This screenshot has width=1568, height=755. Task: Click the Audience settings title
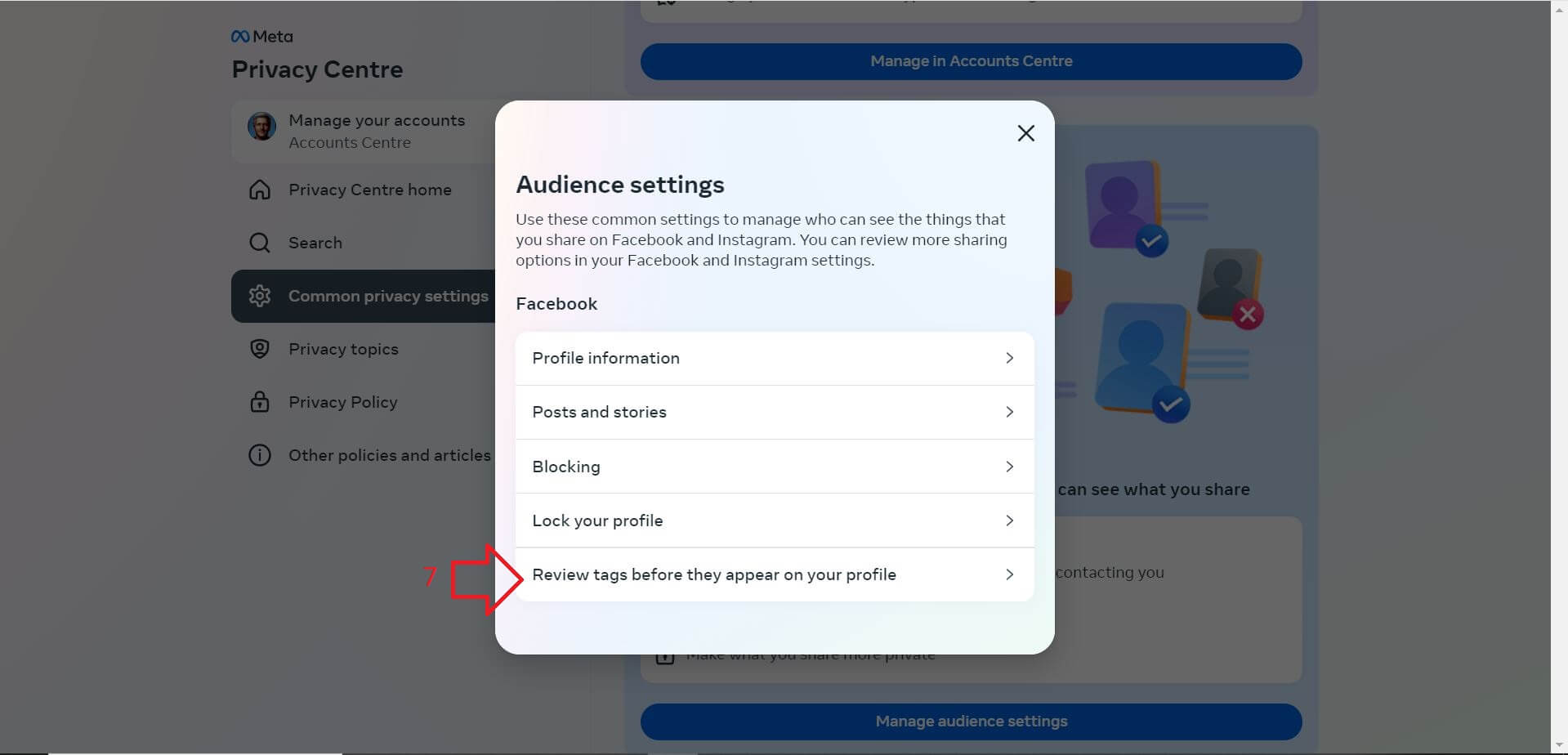[x=620, y=185]
